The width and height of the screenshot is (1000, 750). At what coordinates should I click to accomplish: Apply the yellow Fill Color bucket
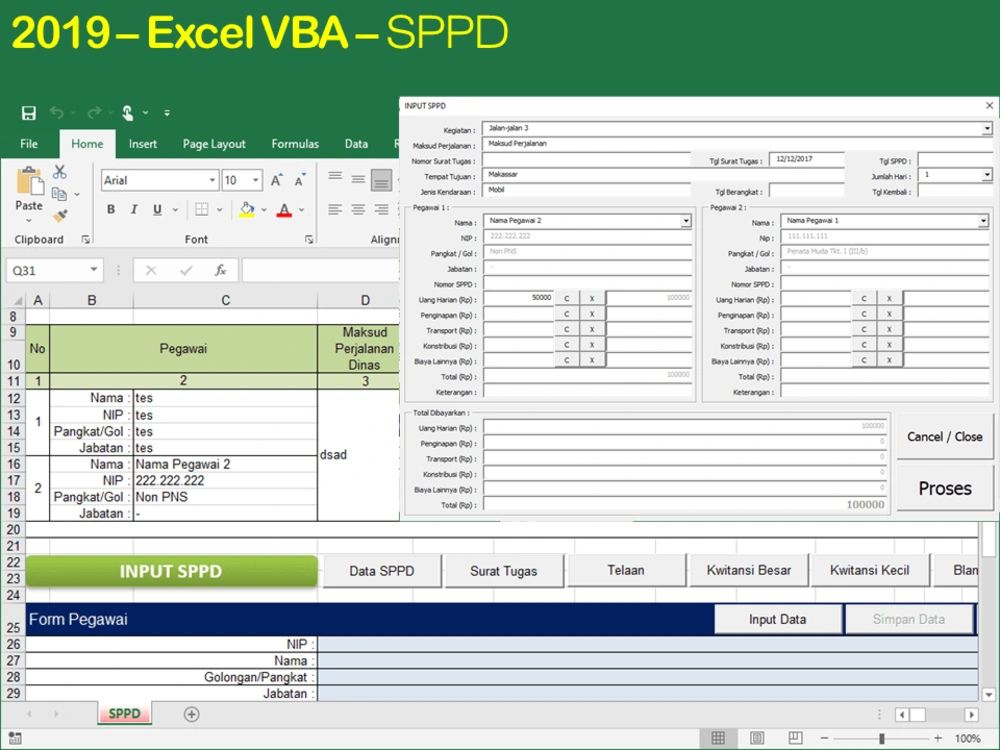(247, 209)
